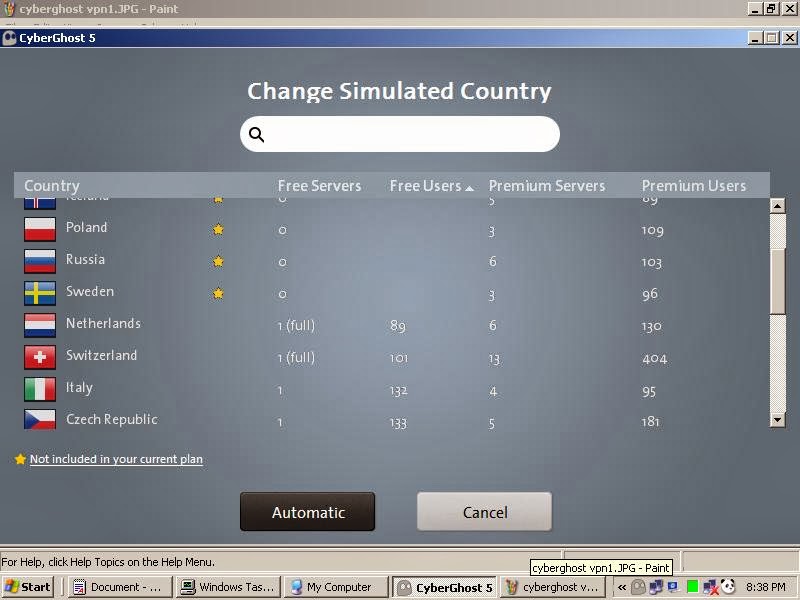
Task: Click the premium star next to Poland
Action: pyautogui.click(x=218, y=229)
